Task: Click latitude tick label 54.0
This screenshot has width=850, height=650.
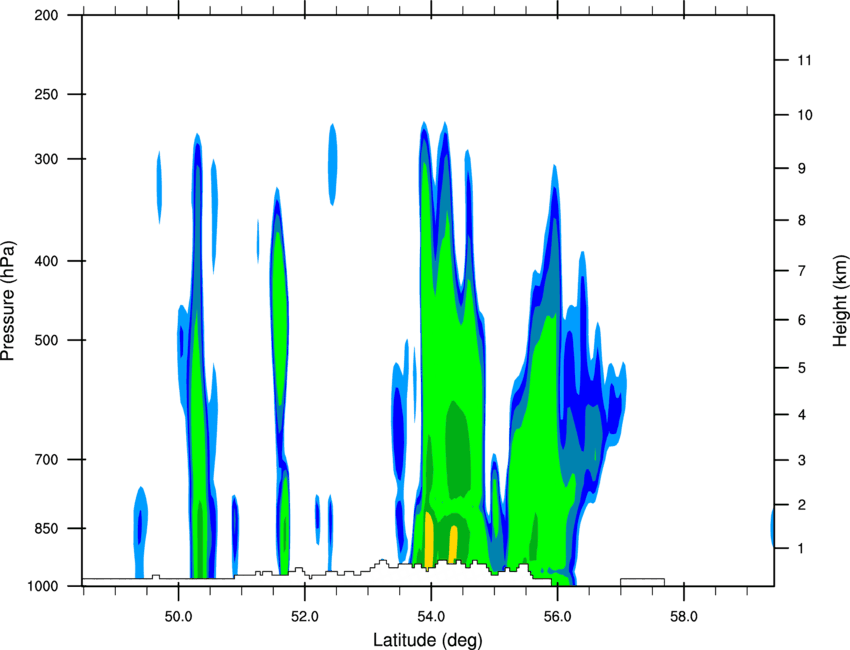Action: pos(431,617)
